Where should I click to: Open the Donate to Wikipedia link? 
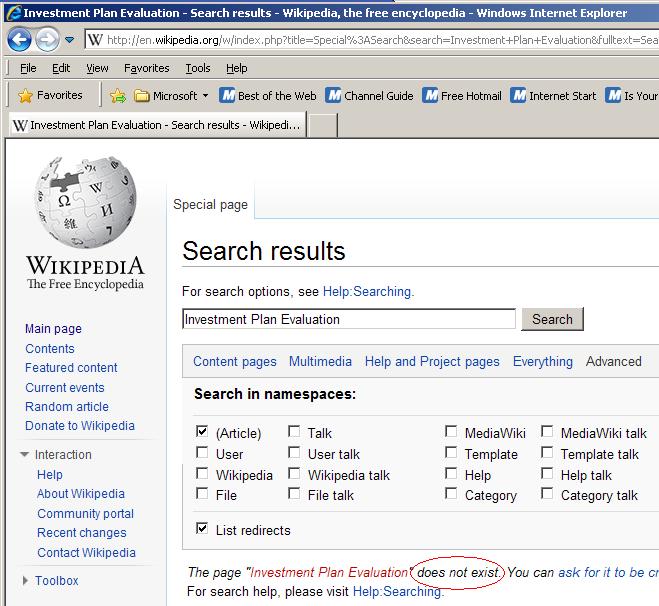pyautogui.click(x=80, y=426)
